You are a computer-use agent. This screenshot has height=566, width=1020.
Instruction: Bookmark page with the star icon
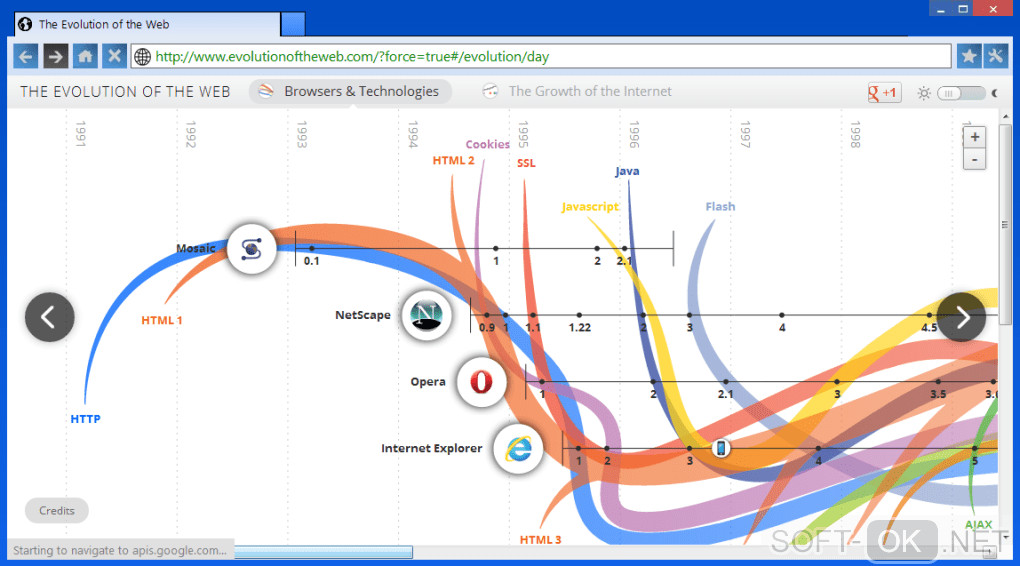tap(969, 57)
